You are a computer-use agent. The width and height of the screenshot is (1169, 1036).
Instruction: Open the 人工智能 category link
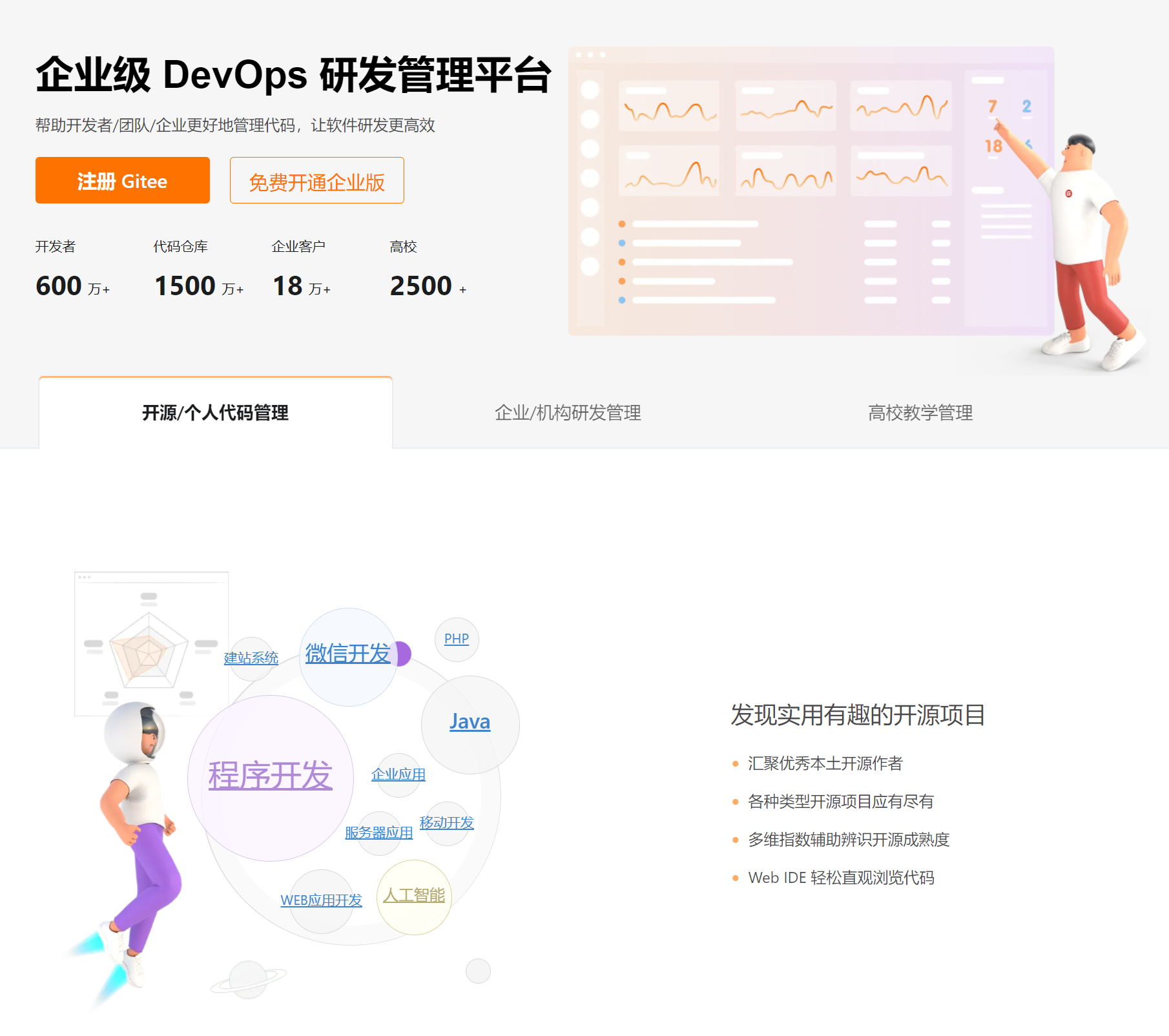point(414,895)
